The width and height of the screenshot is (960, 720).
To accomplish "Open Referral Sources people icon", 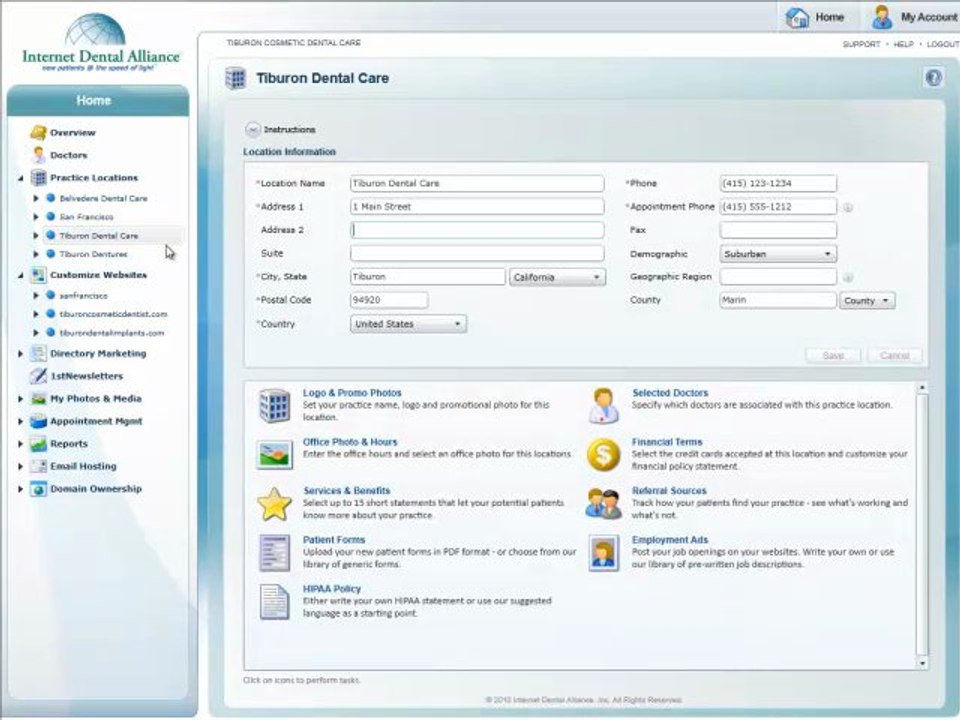I will pos(604,504).
